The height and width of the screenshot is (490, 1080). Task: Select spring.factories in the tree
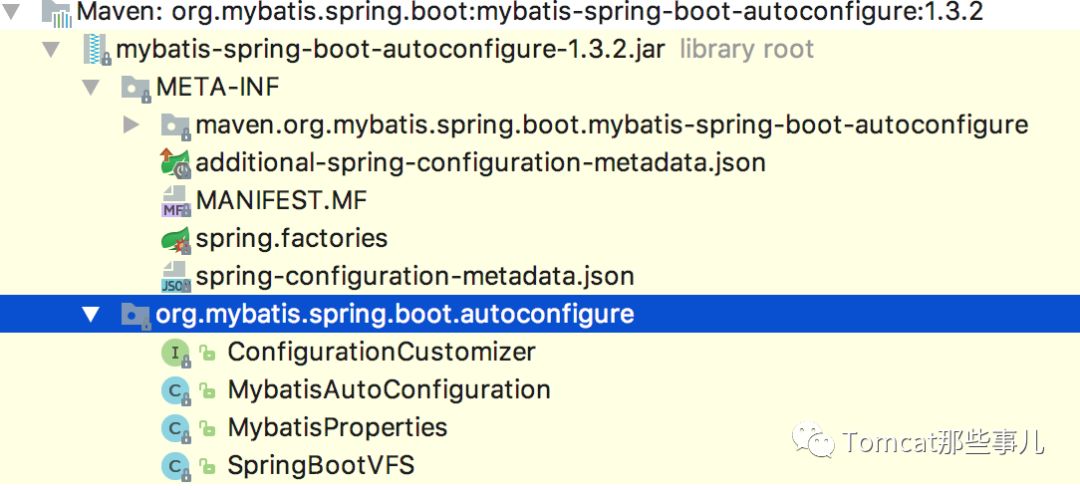tap(291, 239)
